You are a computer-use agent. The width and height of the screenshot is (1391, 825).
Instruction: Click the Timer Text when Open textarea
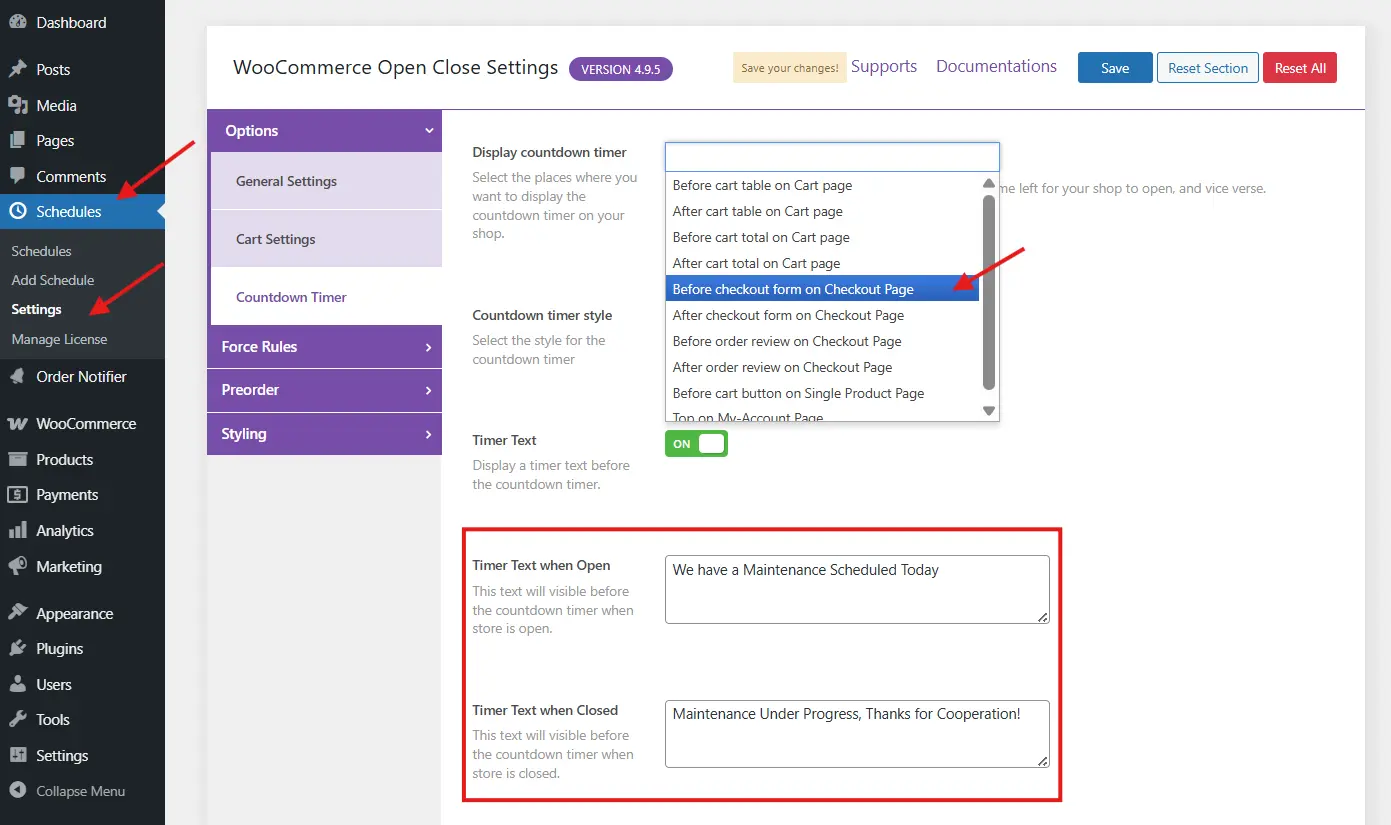click(x=857, y=590)
